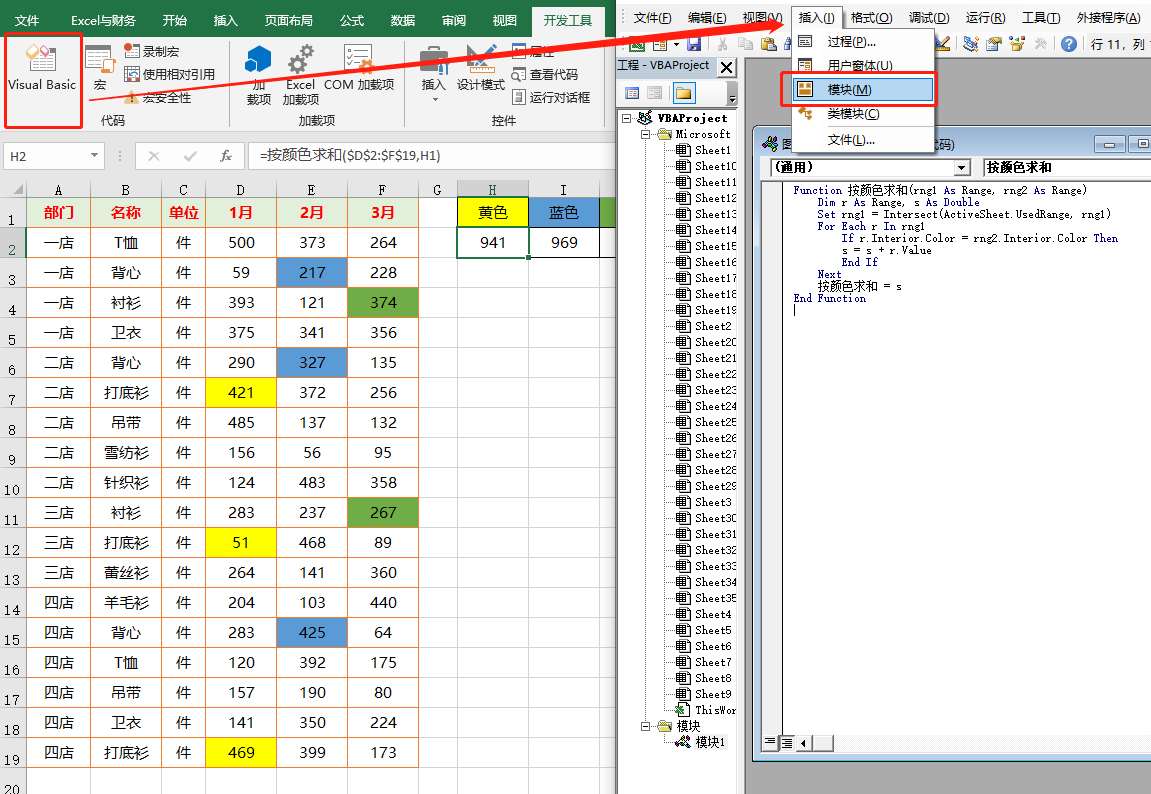Image resolution: width=1151 pixels, height=794 pixels.
Task: Switch to the 开始 ribbon tab
Action: click(174, 21)
